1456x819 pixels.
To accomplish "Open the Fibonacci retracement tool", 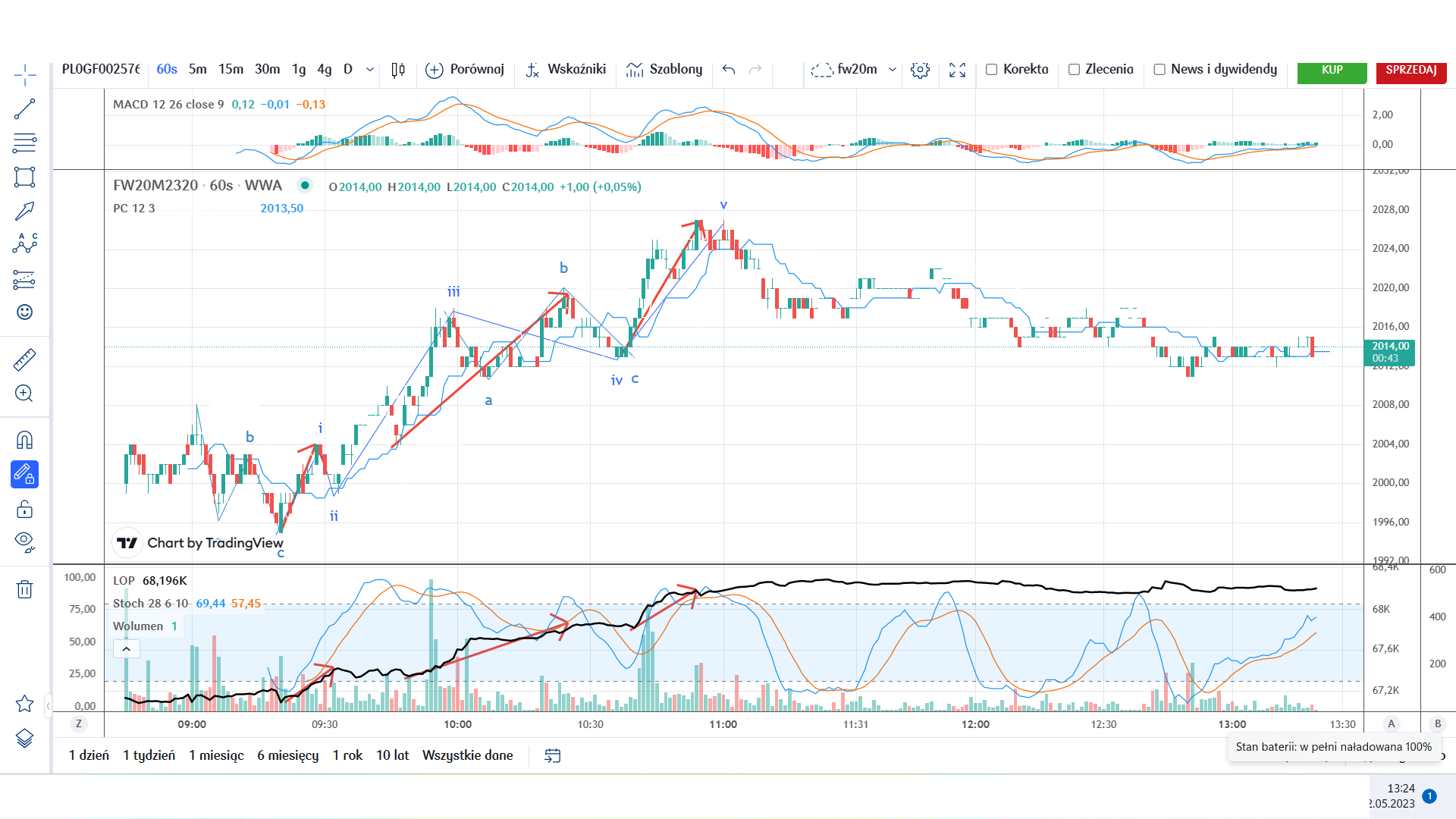I will point(24,143).
